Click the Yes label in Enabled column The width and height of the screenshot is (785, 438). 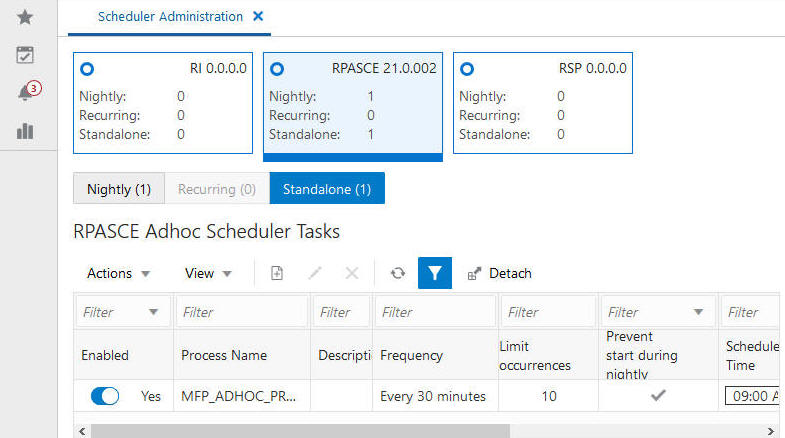point(151,396)
